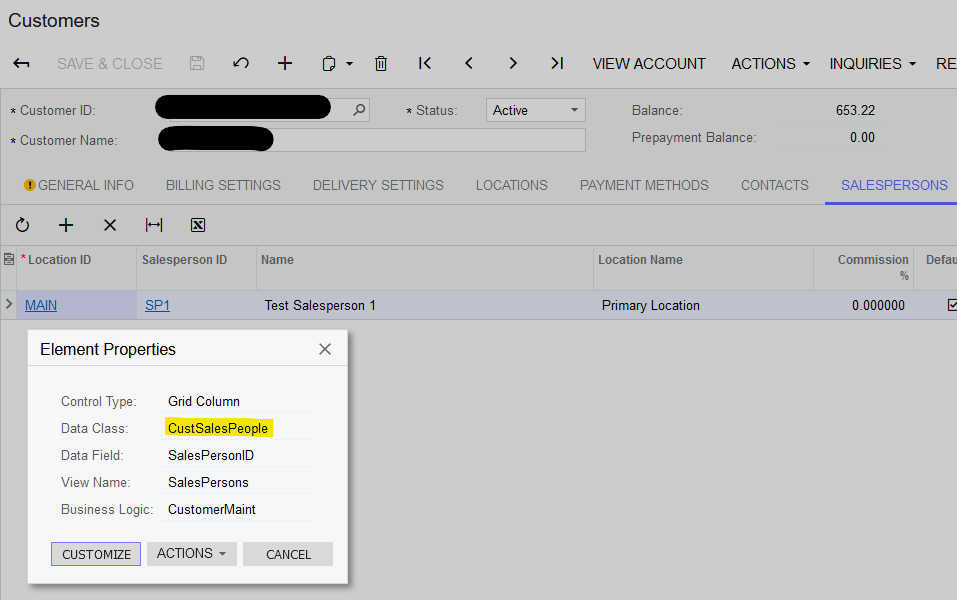957x600 pixels.
Task: Switch to the Billing Settings tab
Action: (223, 185)
